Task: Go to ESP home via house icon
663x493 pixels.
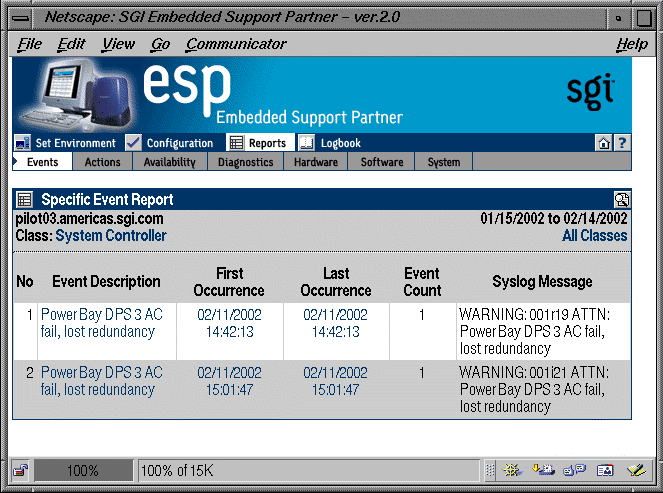Action: [603, 143]
